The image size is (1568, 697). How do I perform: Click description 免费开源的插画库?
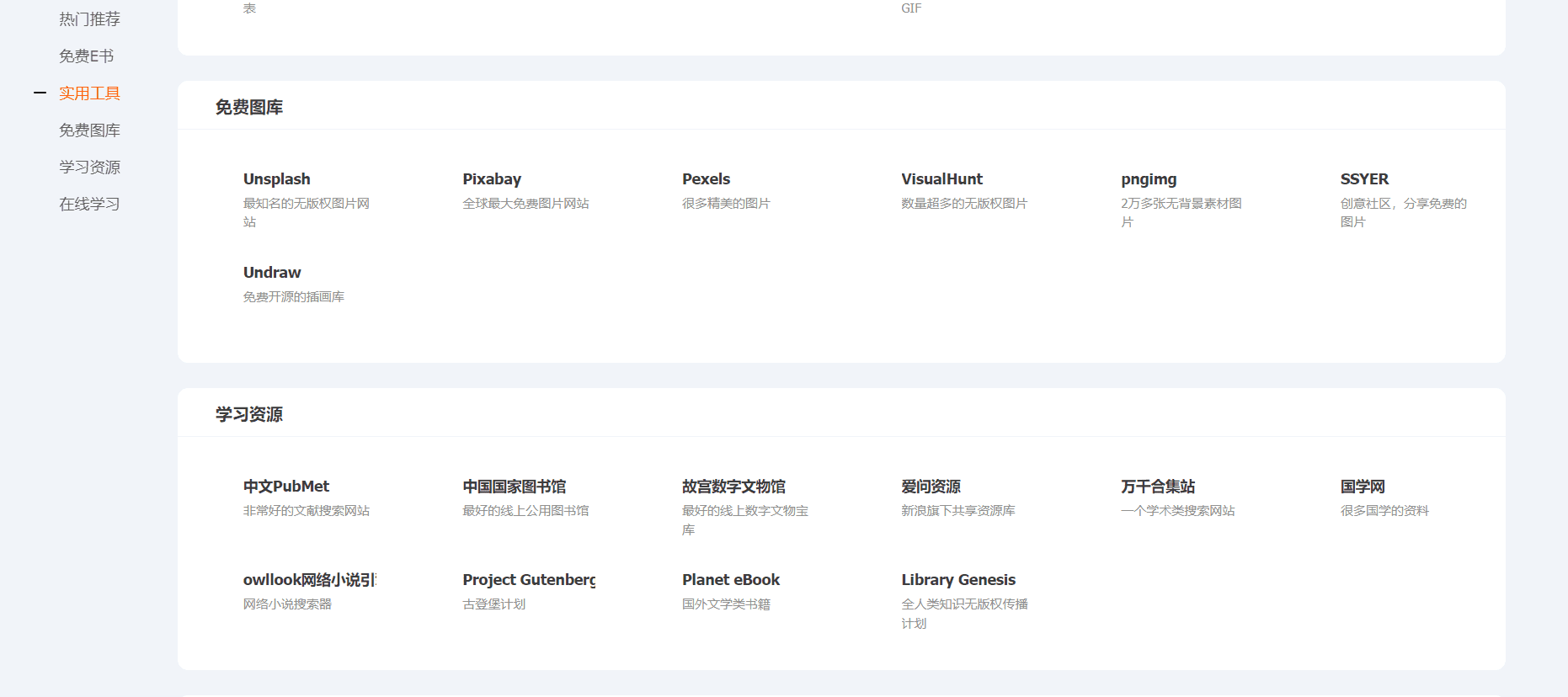click(294, 297)
